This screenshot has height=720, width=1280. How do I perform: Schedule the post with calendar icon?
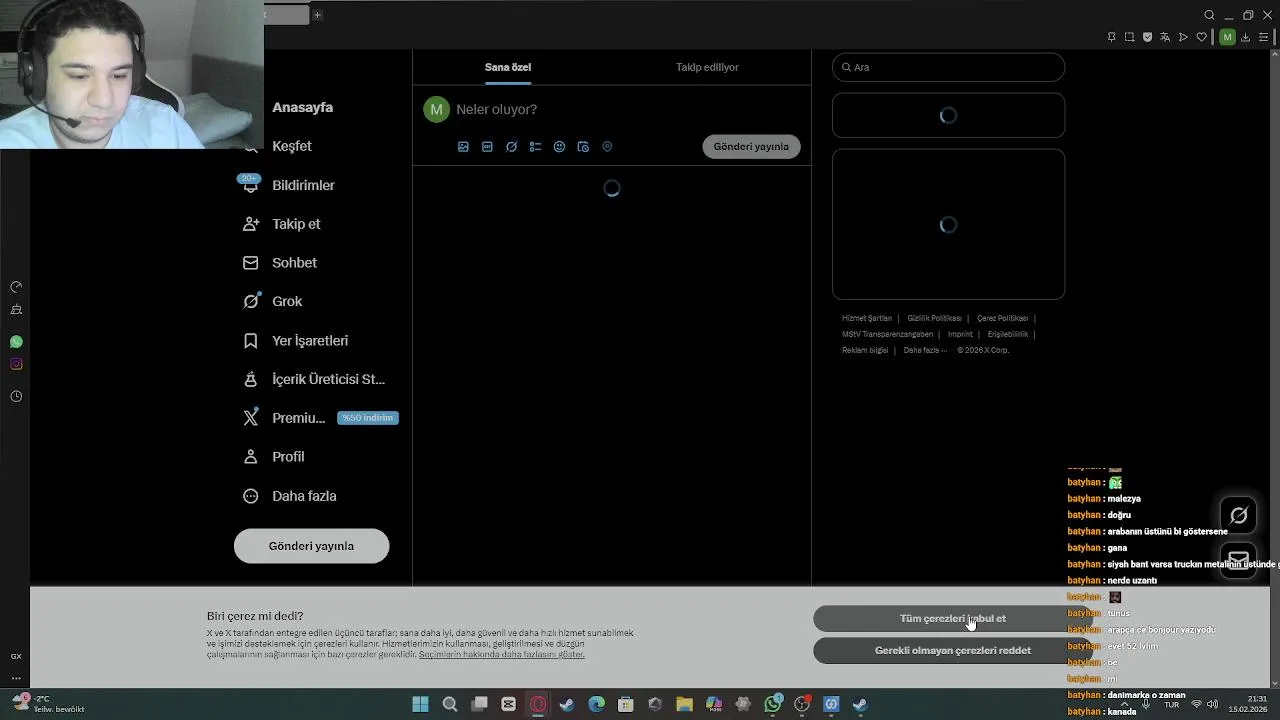pos(583,146)
